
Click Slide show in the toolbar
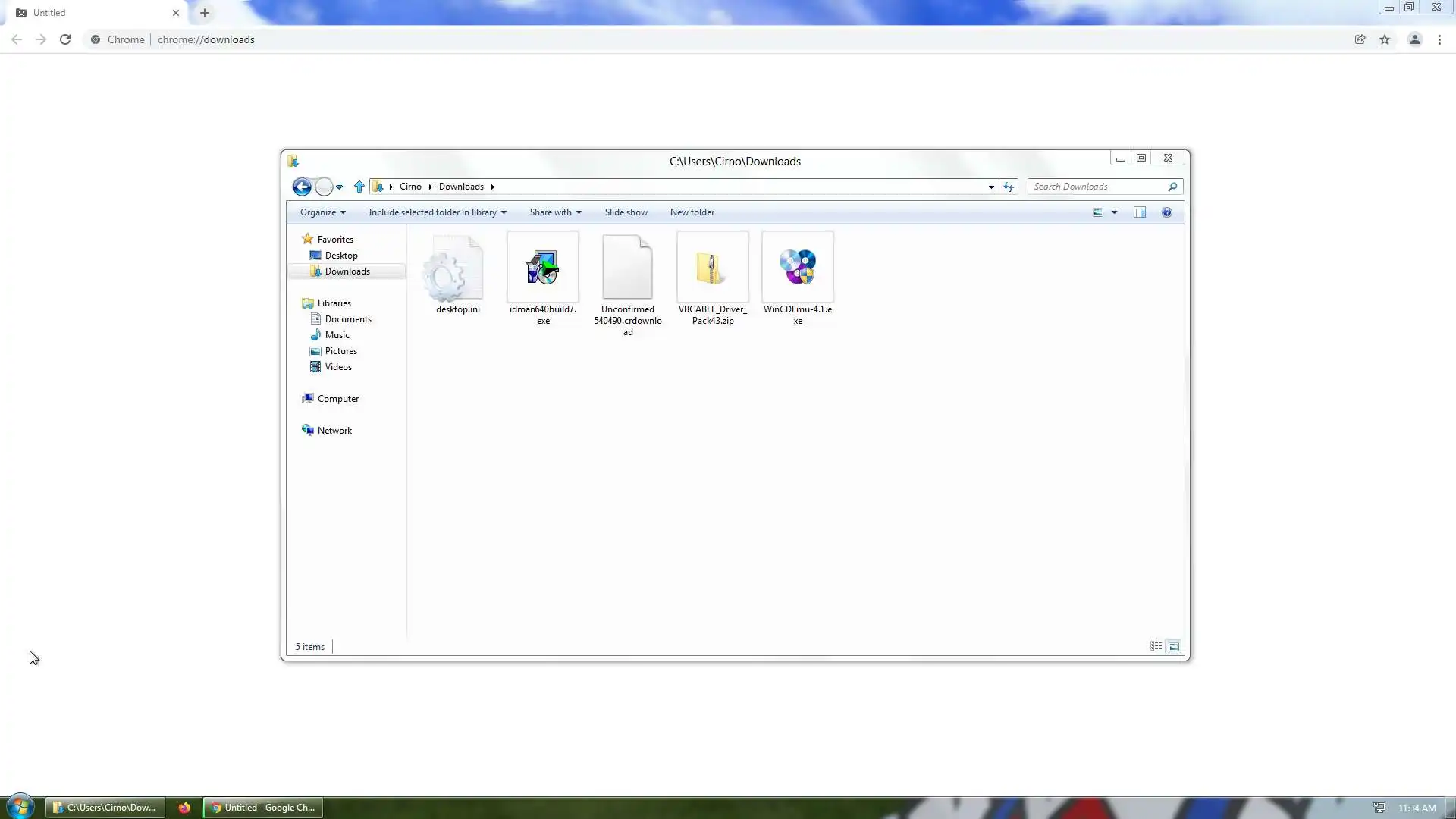(x=626, y=212)
